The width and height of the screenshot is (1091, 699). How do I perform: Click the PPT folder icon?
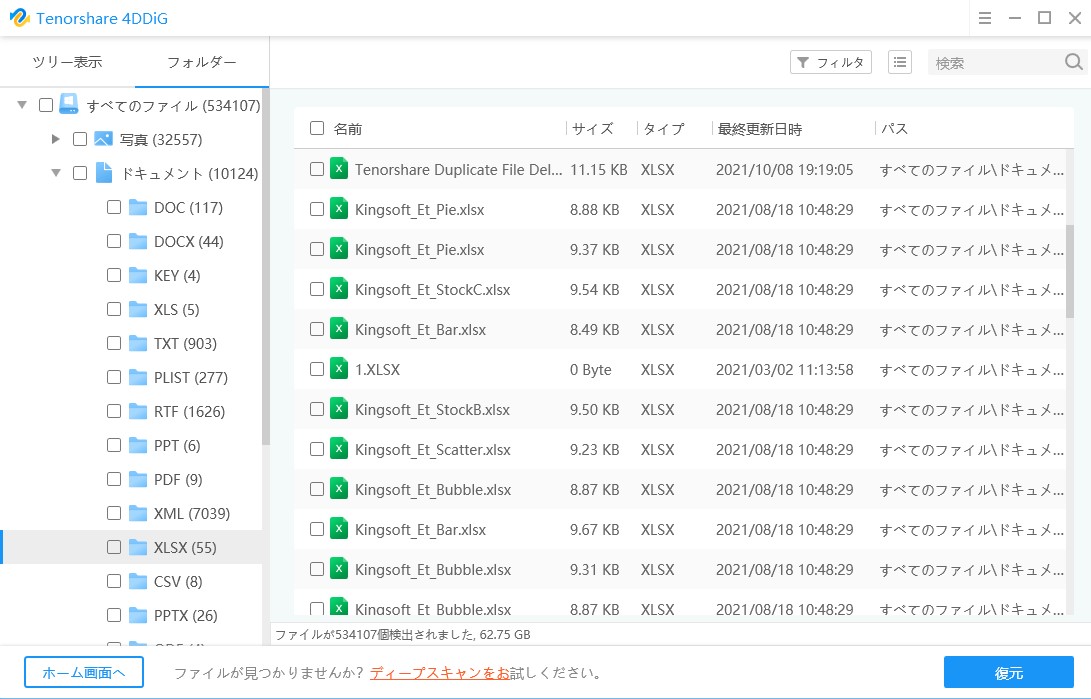click(x=138, y=445)
